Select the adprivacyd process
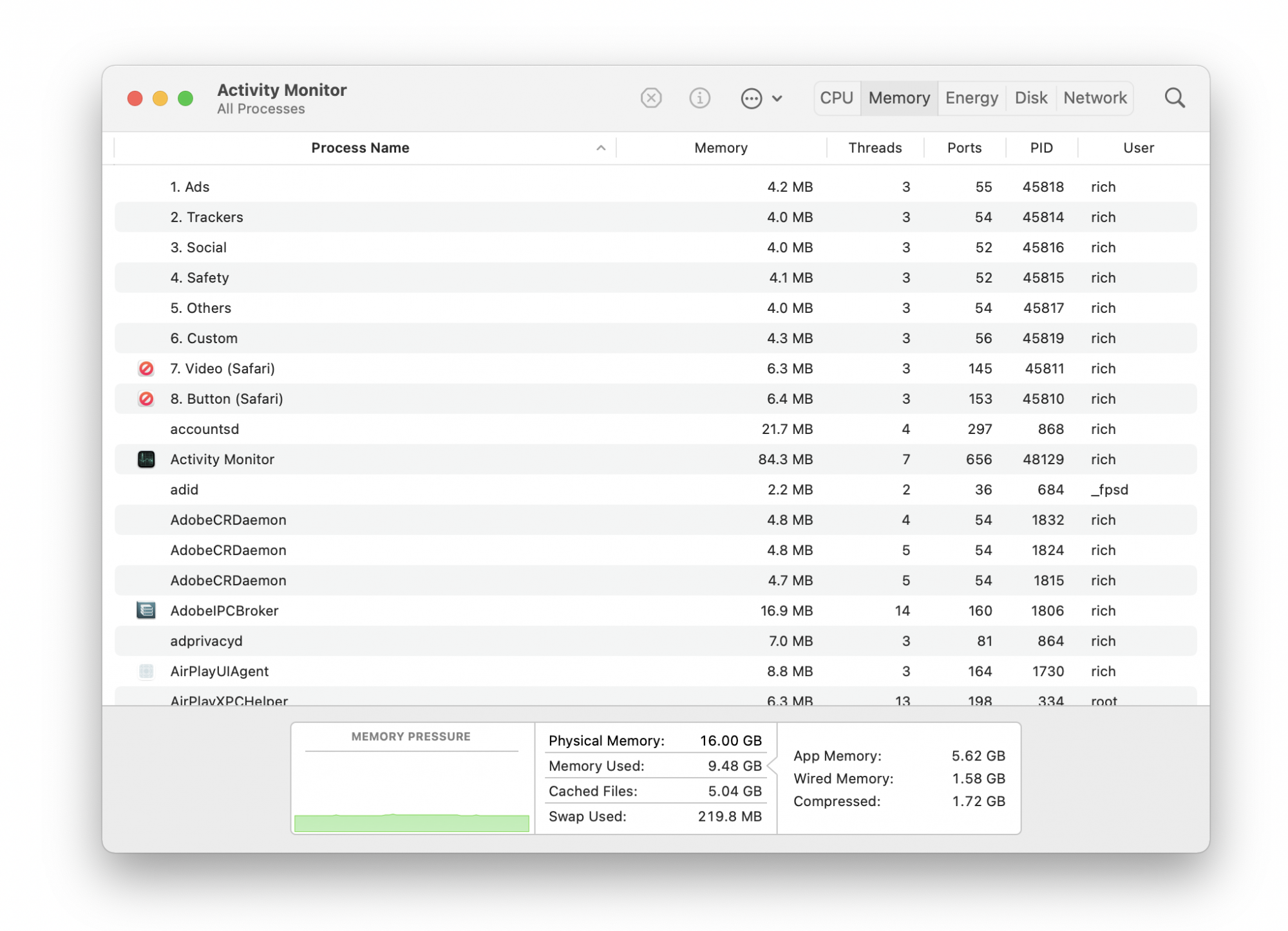 tap(656, 641)
